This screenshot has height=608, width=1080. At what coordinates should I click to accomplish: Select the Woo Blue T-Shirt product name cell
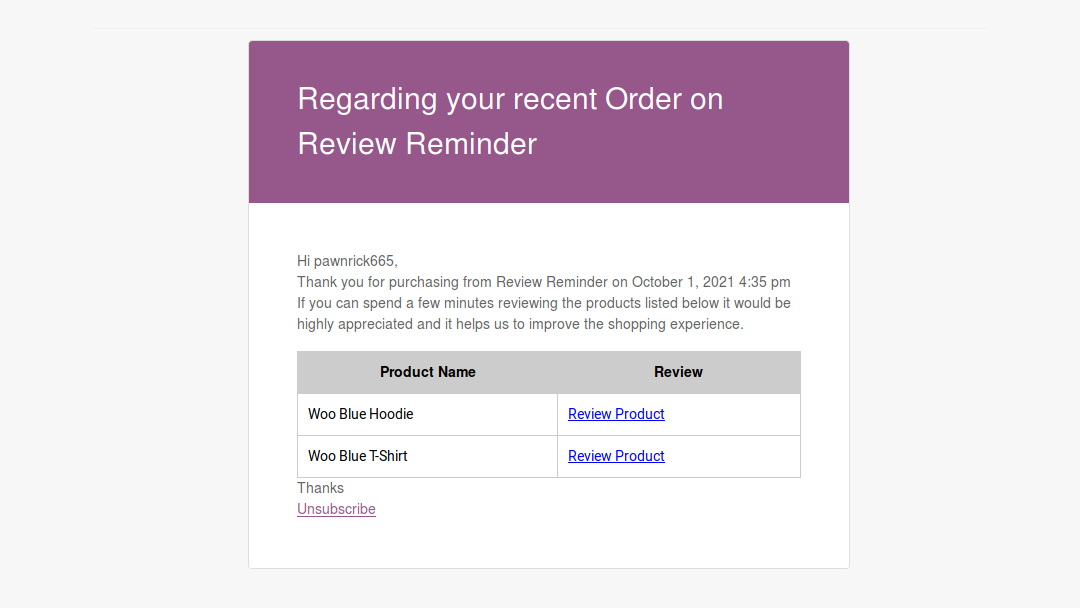click(x=357, y=456)
